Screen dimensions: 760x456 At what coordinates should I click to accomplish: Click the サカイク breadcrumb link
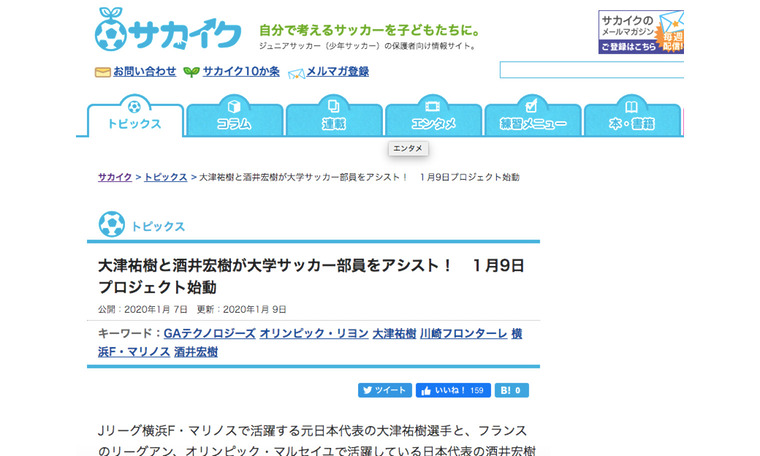point(114,177)
